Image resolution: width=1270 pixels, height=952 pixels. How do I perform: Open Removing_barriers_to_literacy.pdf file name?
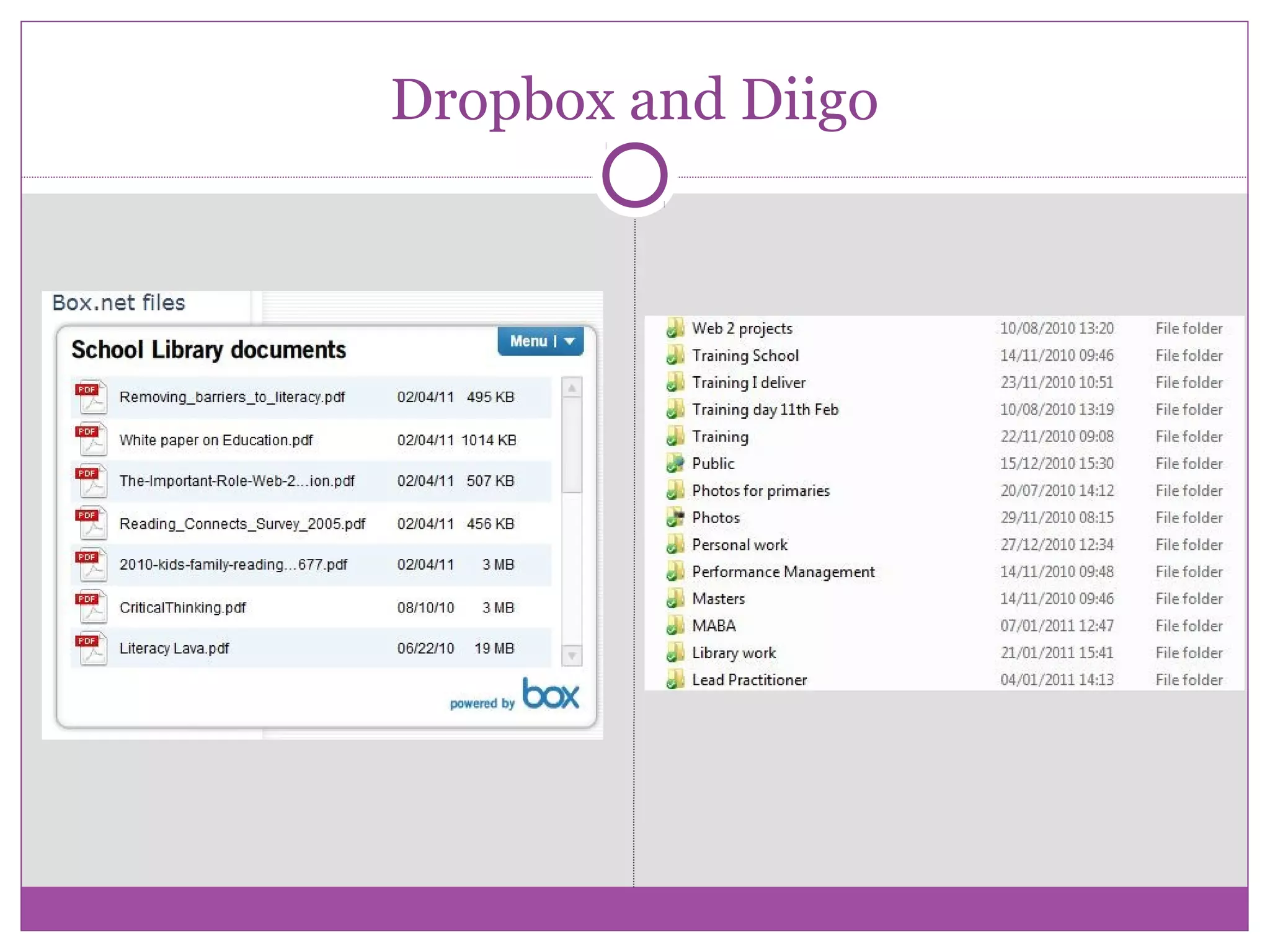232,397
